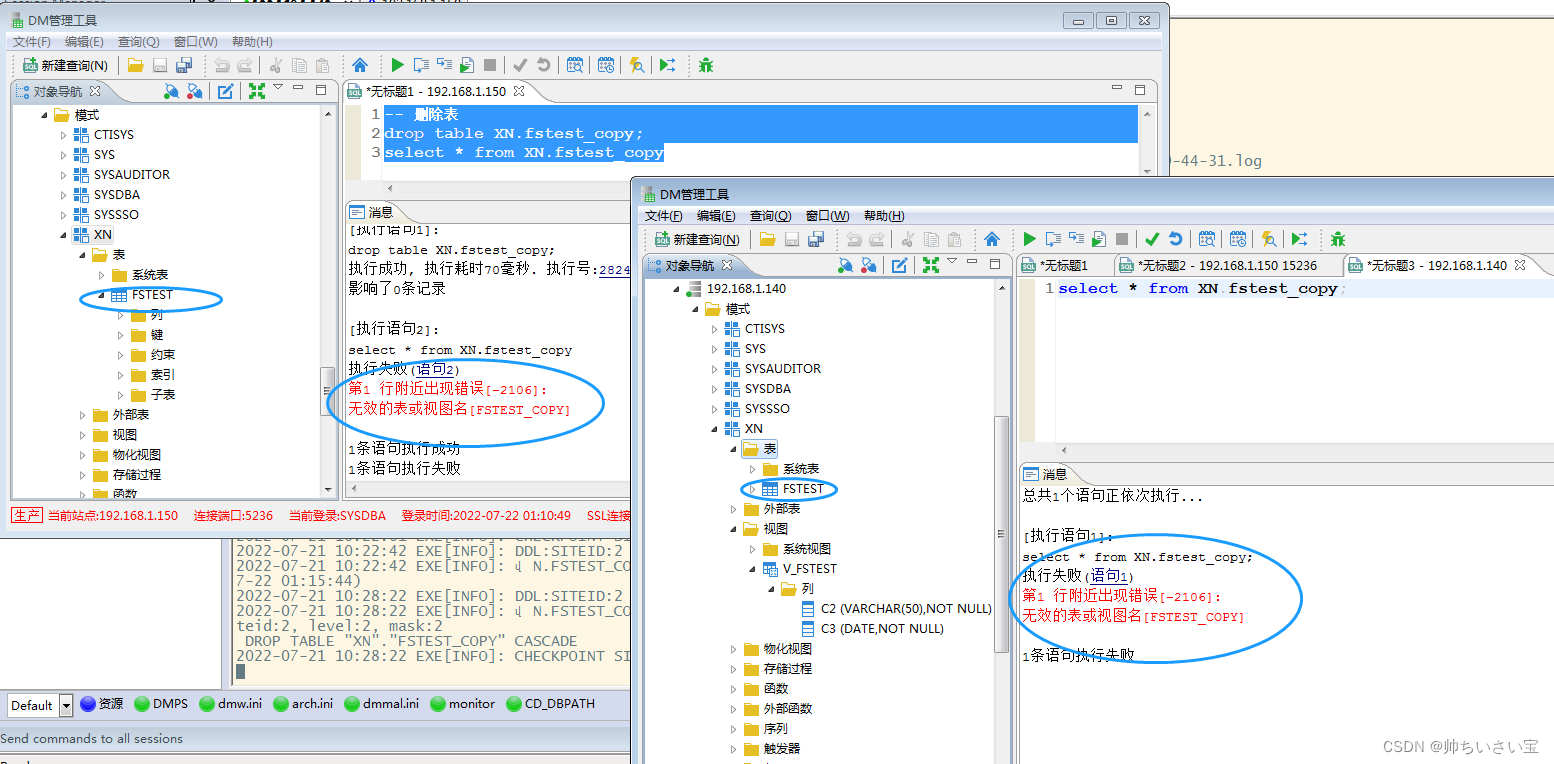1554x764 pixels.
Task: Collapse the FSTEST table node in the back window
Action: [x=101, y=296]
